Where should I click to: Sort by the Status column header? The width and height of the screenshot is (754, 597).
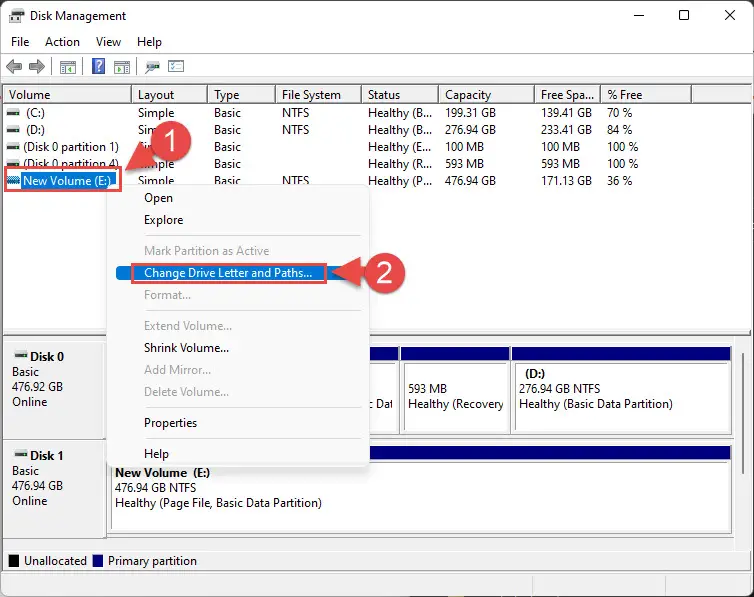(401, 95)
